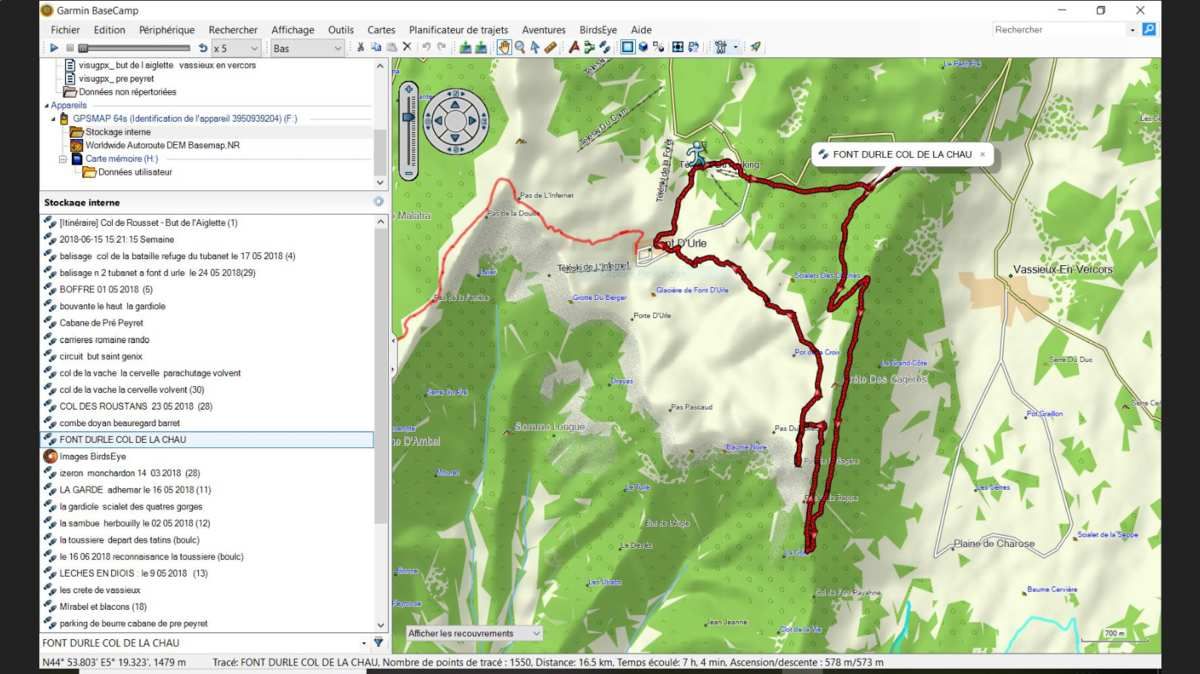The width and height of the screenshot is (1200, 674).
Task: Collapse the Carte mémoire (H:) node
Action: [x=62, y=159]
